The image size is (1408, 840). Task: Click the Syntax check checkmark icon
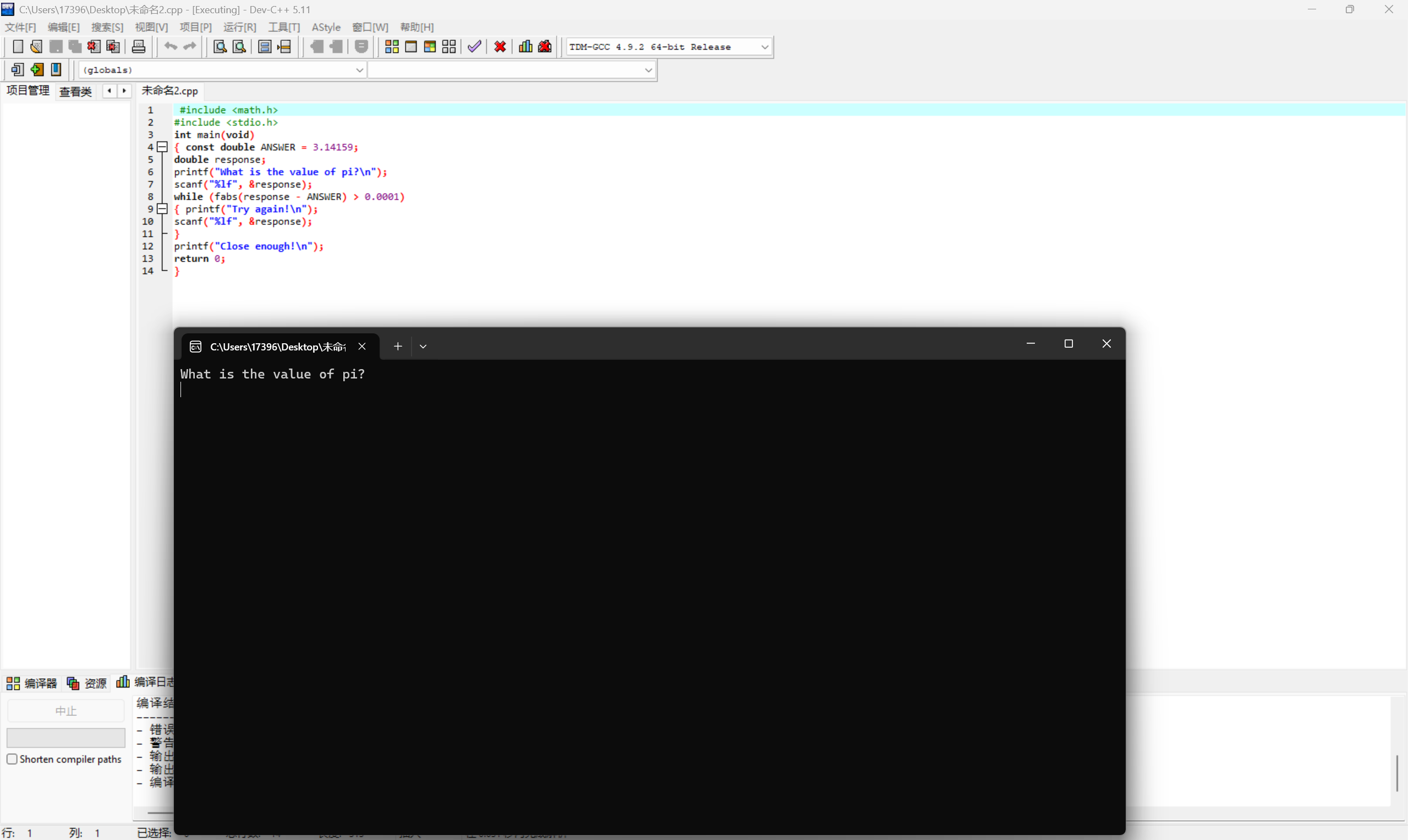[474, 47]
